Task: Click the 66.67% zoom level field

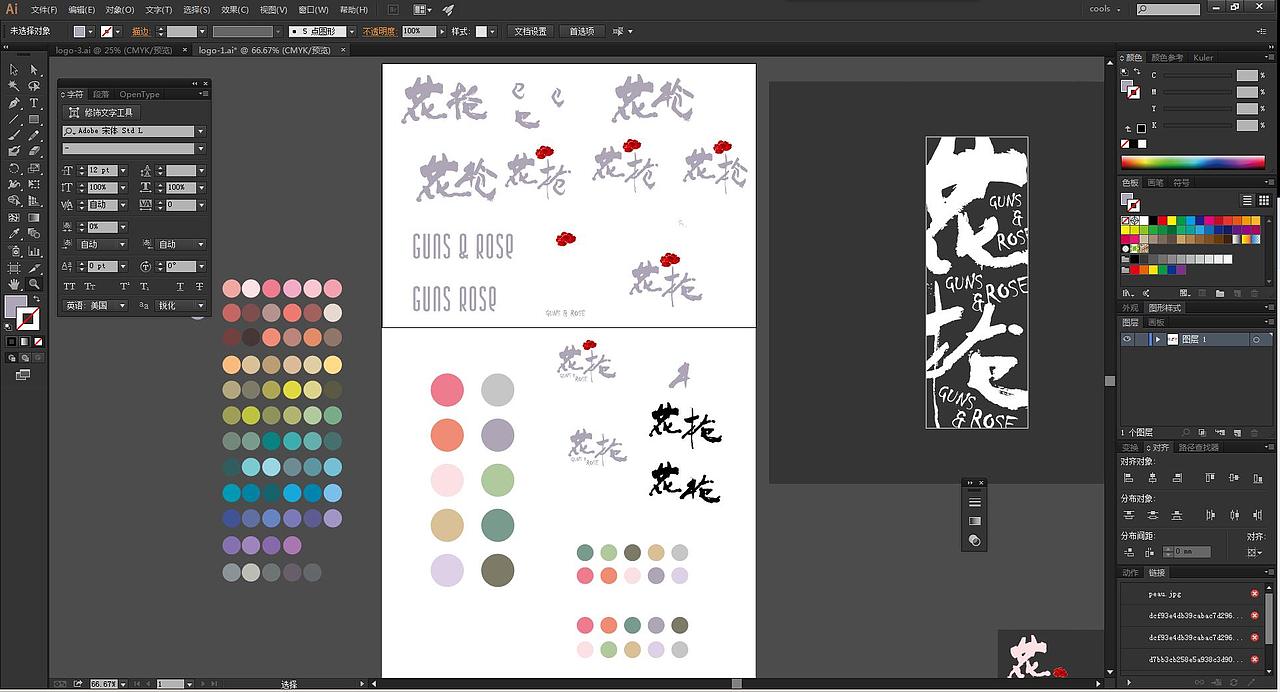Action: coord(102,684)
